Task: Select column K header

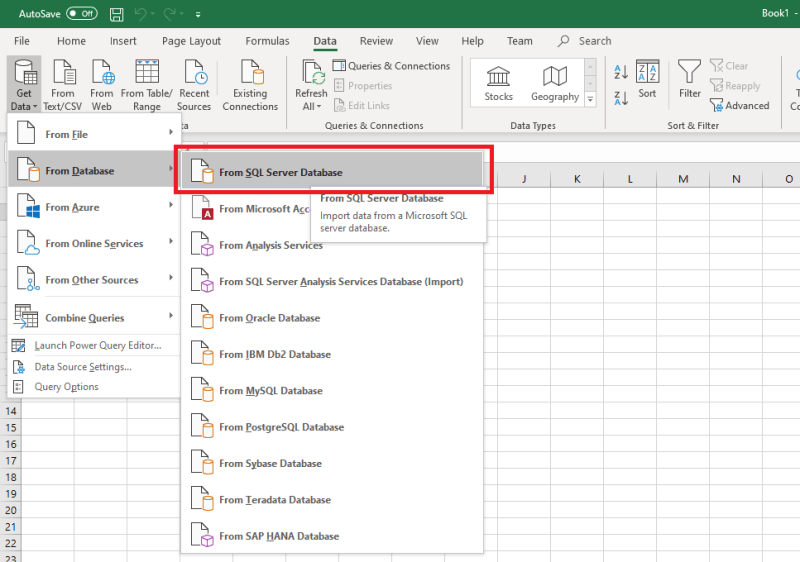Action: click(577, 179)
